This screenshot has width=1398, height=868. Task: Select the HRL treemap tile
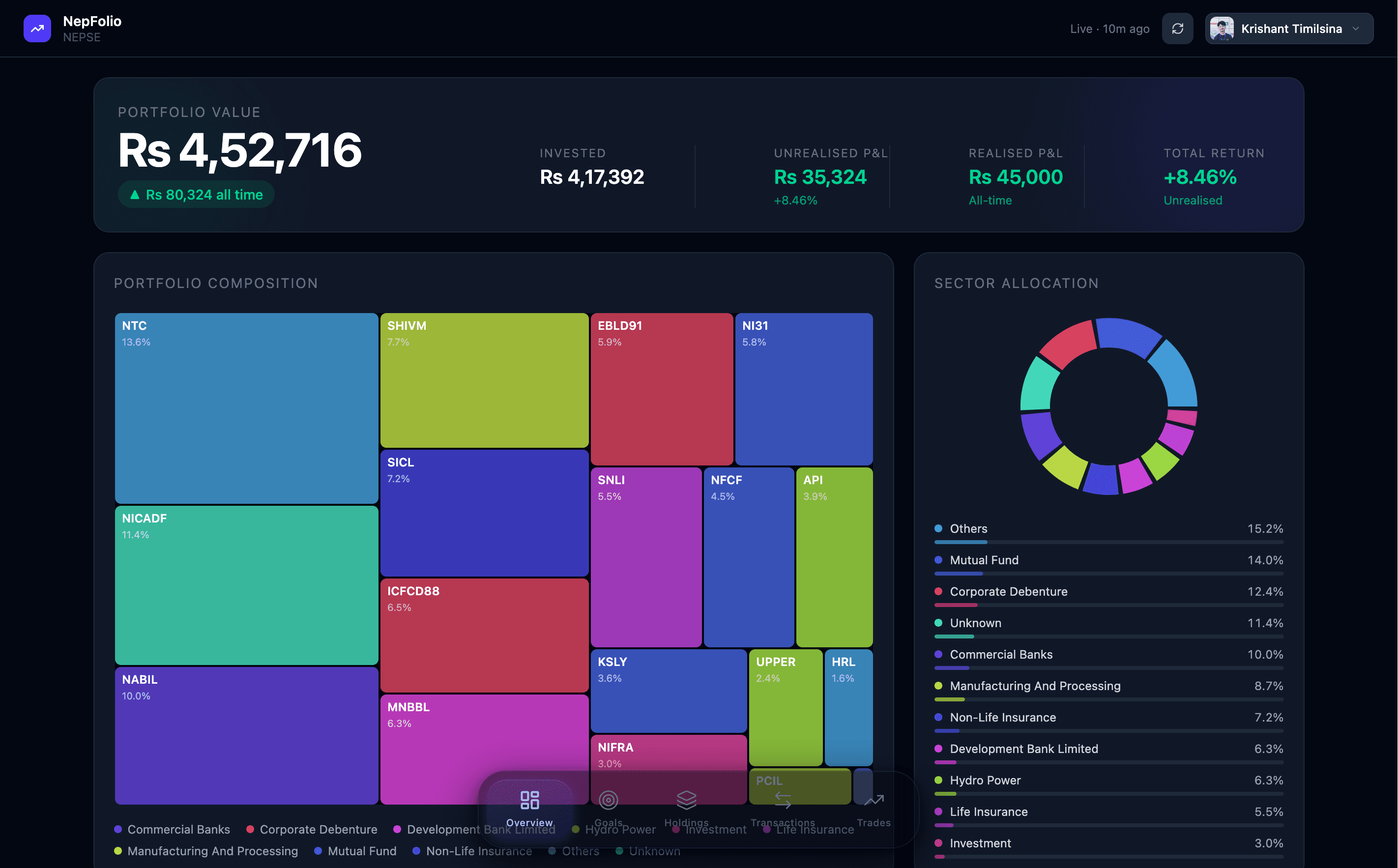tap(848, 707)
